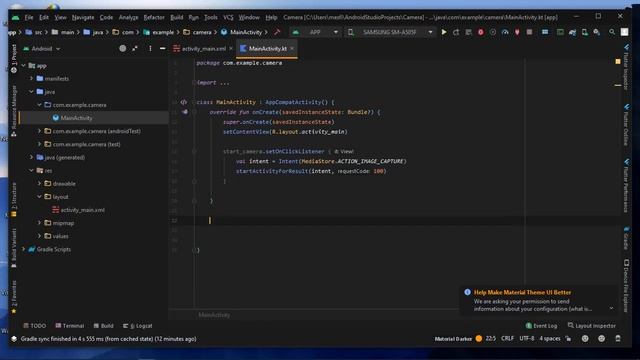This screenshot has height=360, width=640.
Task: Expand the manifests folder
Action: click(31, 78)
